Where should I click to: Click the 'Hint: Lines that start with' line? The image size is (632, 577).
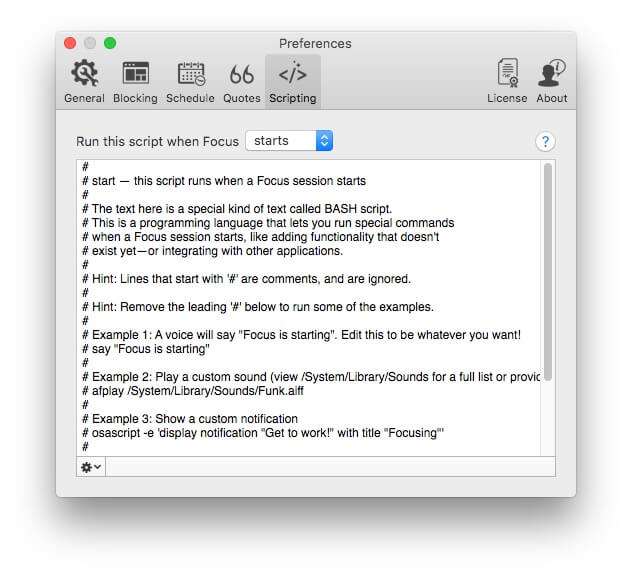(246, 279)
